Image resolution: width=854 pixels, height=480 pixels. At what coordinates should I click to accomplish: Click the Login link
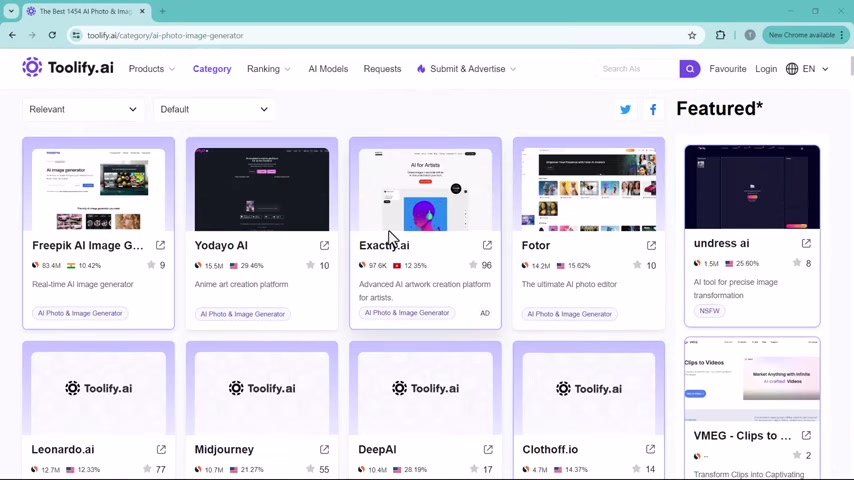click(x=766, y=69)
